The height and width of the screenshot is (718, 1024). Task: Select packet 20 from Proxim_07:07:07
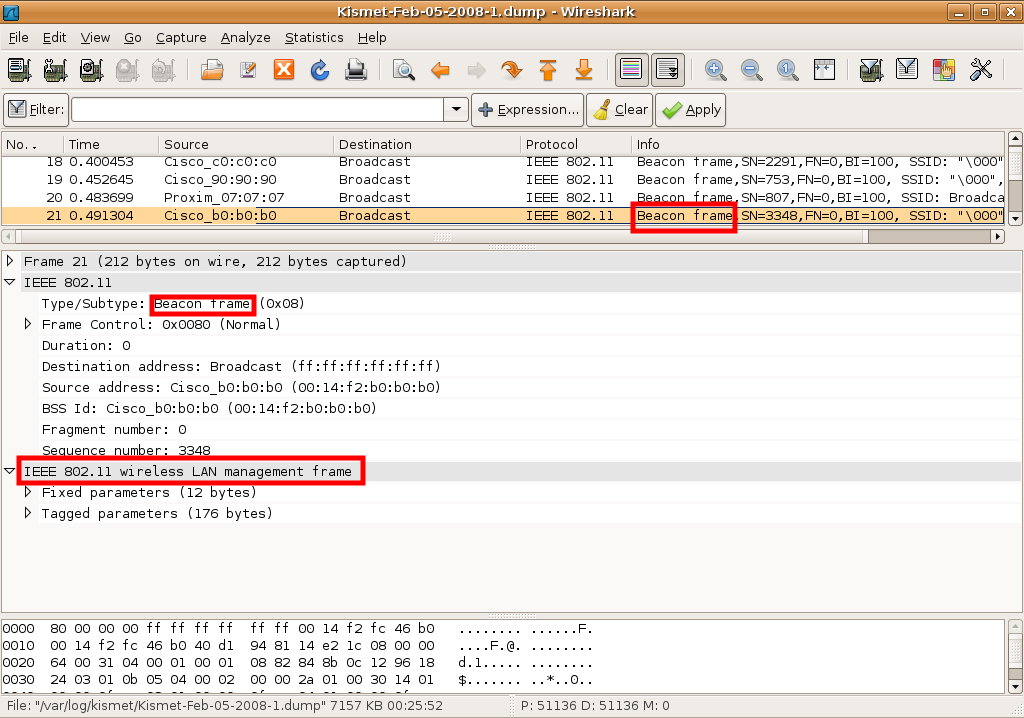(503, 197)
